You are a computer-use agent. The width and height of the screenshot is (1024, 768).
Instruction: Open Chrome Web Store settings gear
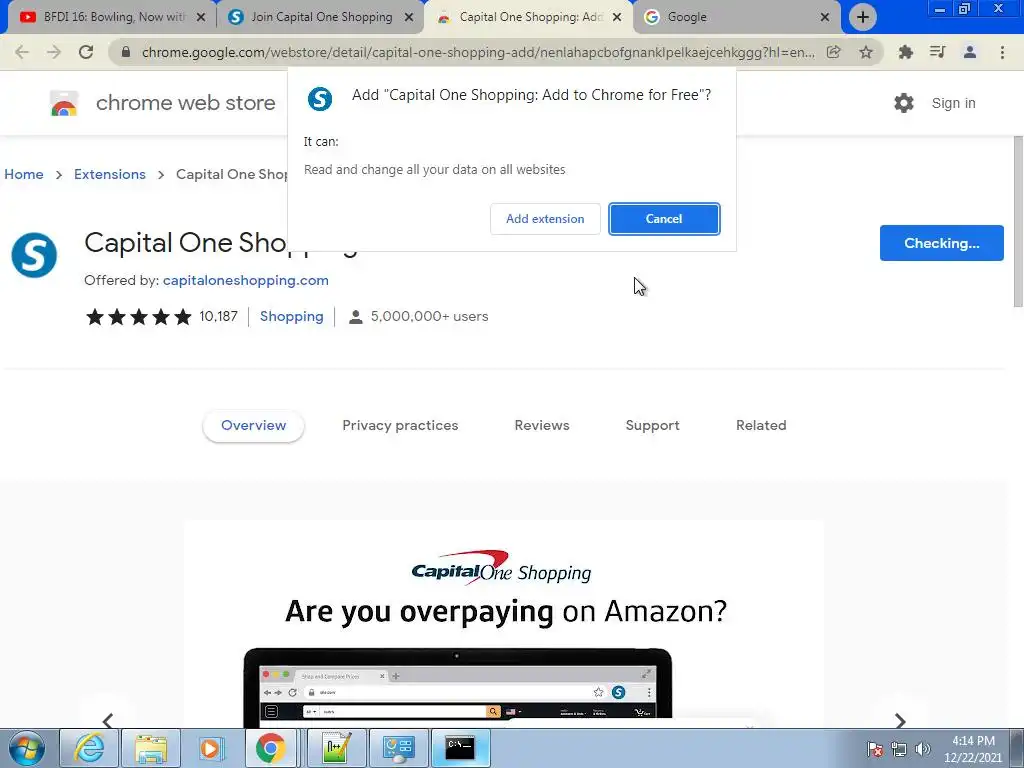tap(904, 103)
